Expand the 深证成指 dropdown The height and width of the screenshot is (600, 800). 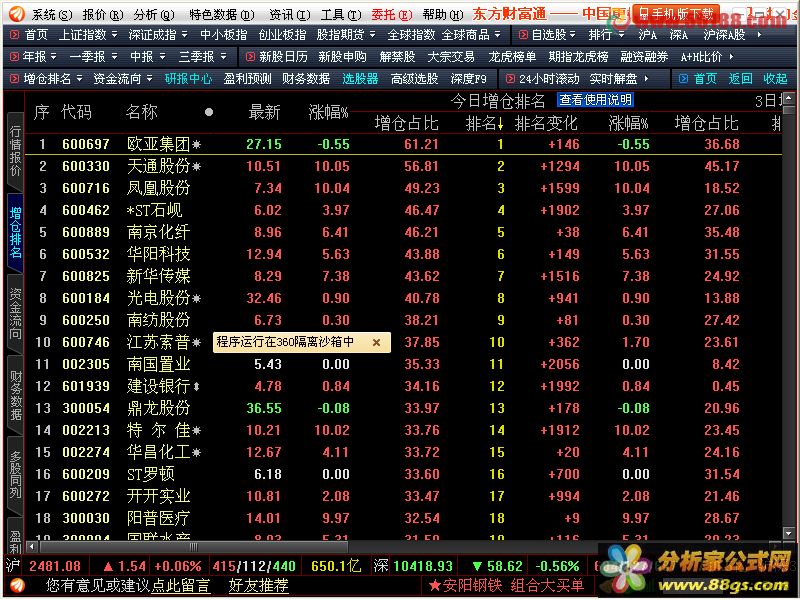pyautogui.click(x=184, y=35)
